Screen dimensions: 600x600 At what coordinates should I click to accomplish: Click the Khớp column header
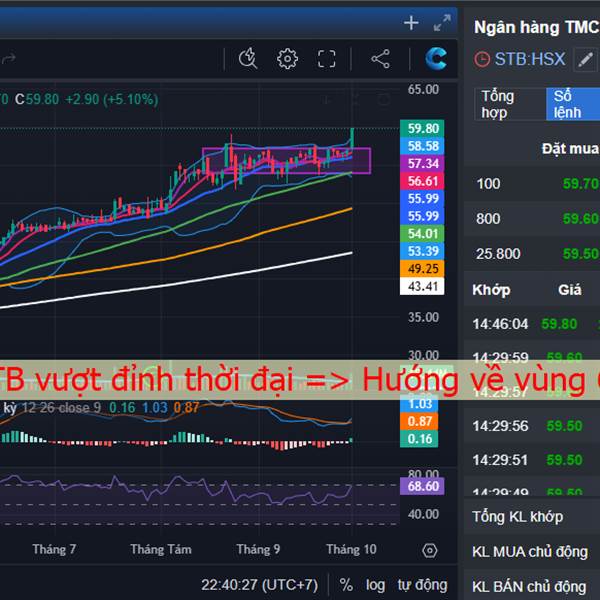[491, 290]
